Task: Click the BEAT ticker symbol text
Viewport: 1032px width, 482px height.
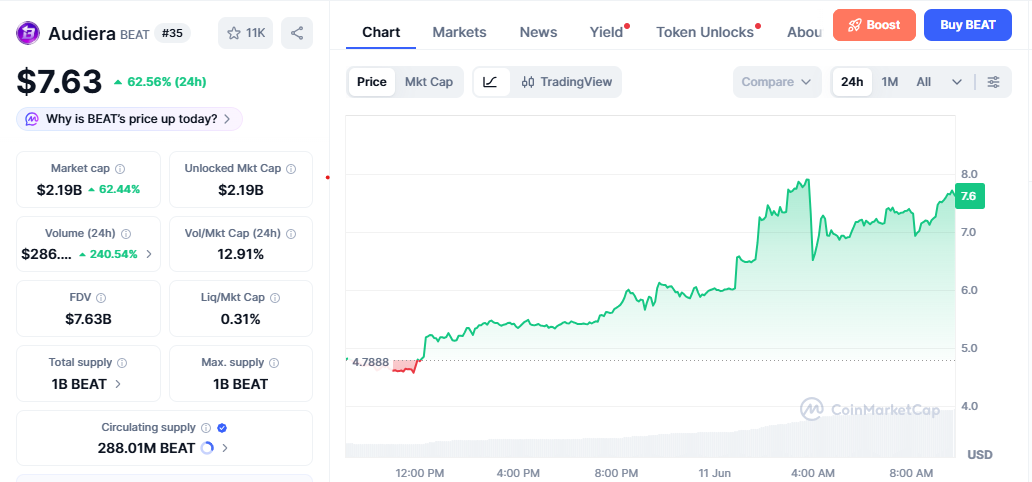Action: click(x=135, y=34)
